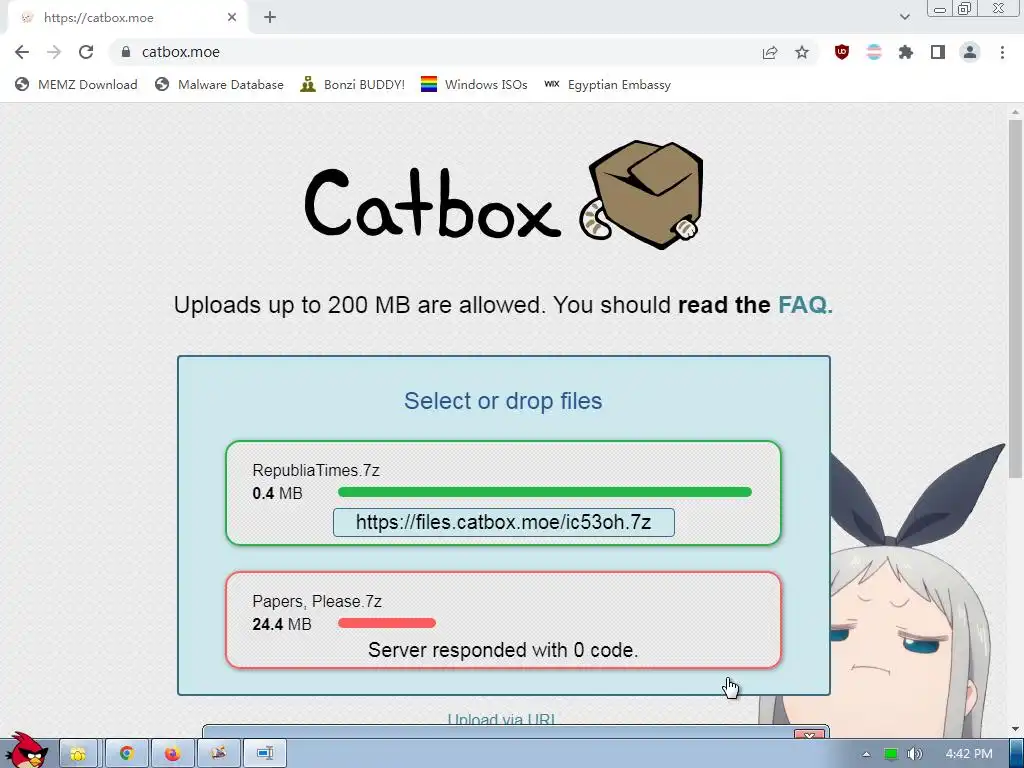1024x768 pixels.
Task: Click the page vertical scrollbar thumb
Action: (x=1015, y=298)
